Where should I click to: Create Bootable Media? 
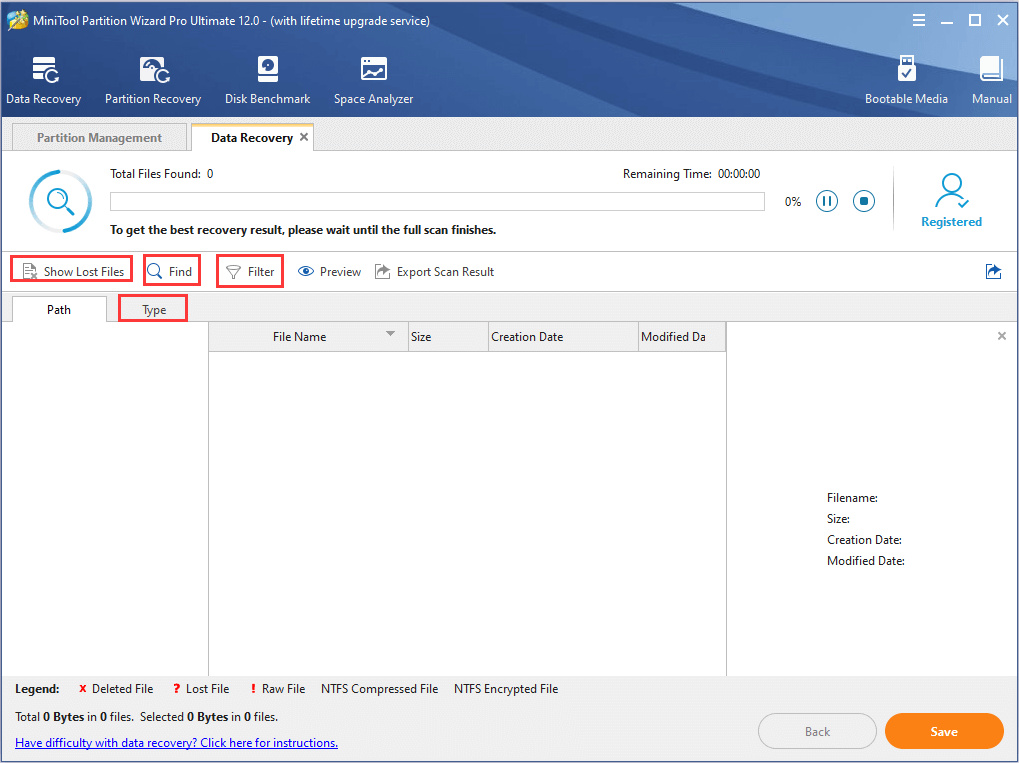pyautogui.click(x=906, y=81)
